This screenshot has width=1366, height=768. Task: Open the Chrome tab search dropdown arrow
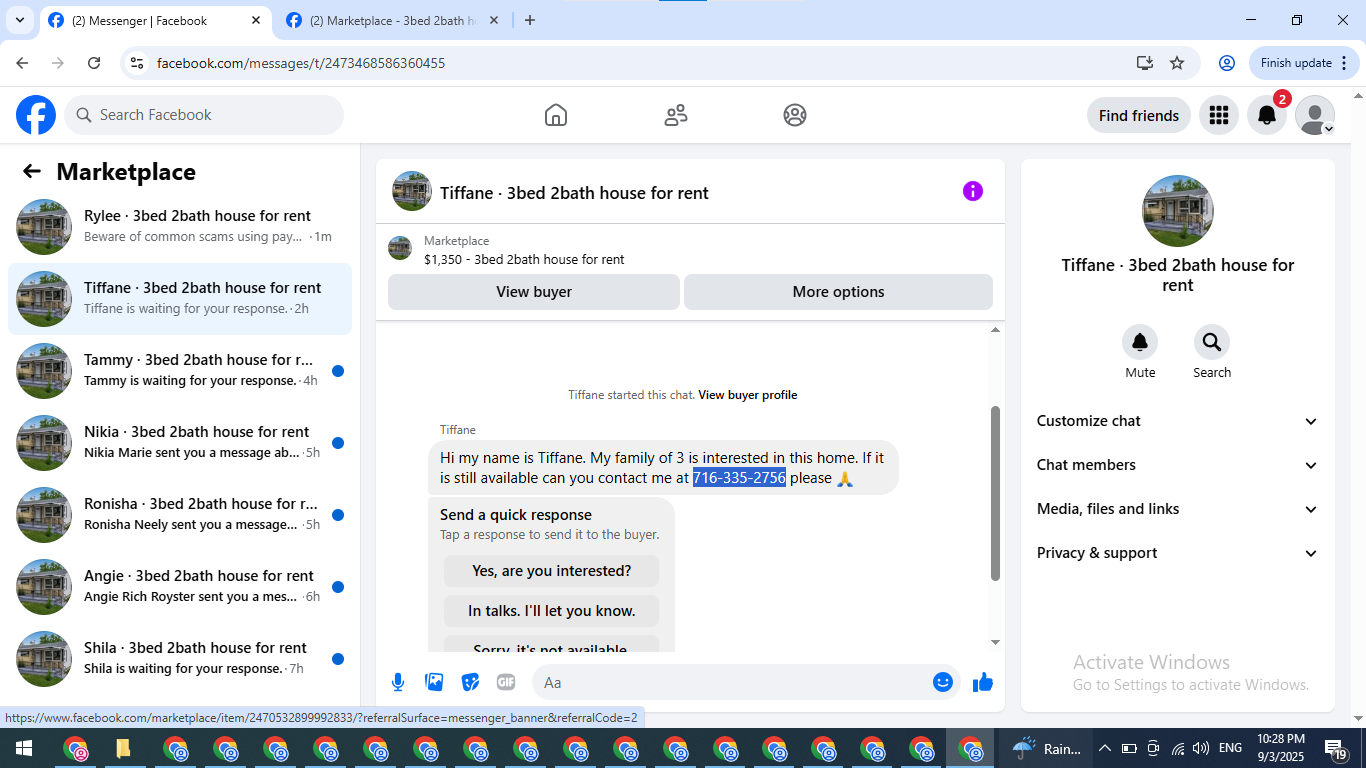[20, 20]
